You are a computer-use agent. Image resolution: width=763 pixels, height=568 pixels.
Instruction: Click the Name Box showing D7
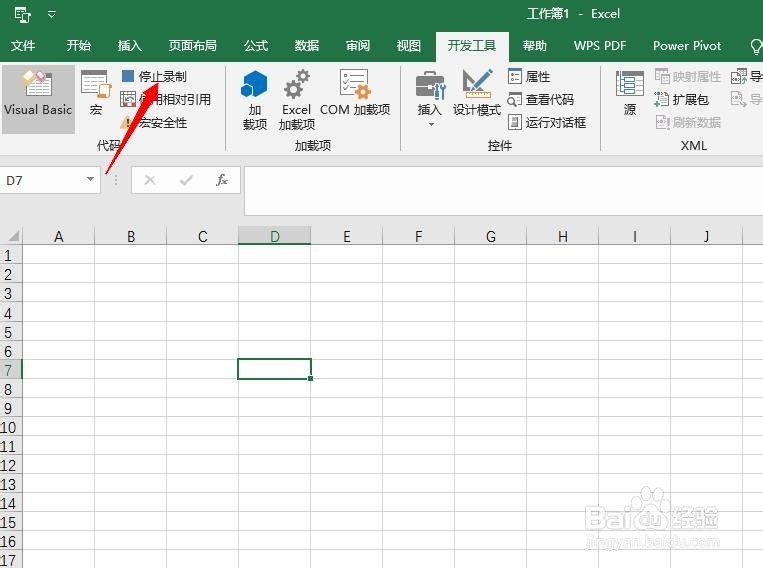pos(43,181)
